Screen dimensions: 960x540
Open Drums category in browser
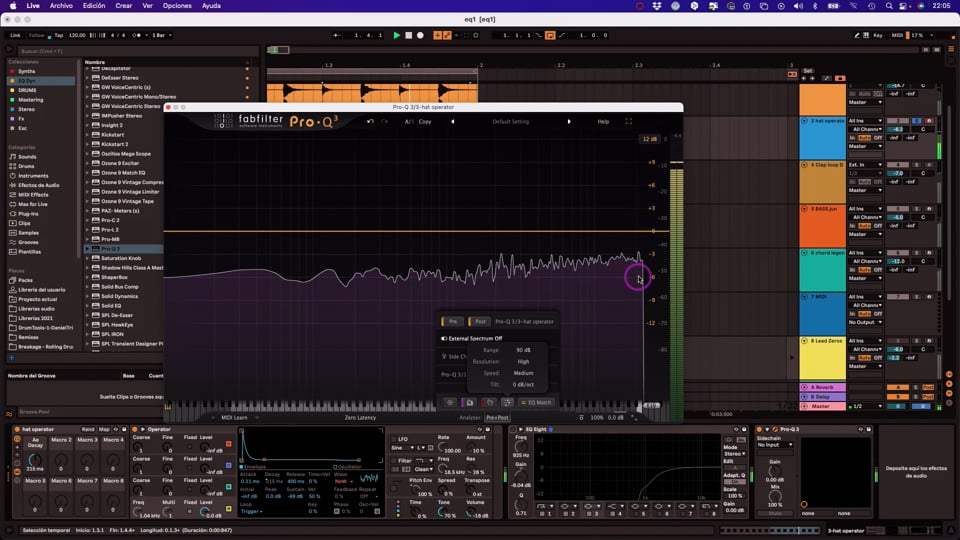(26, 166)
